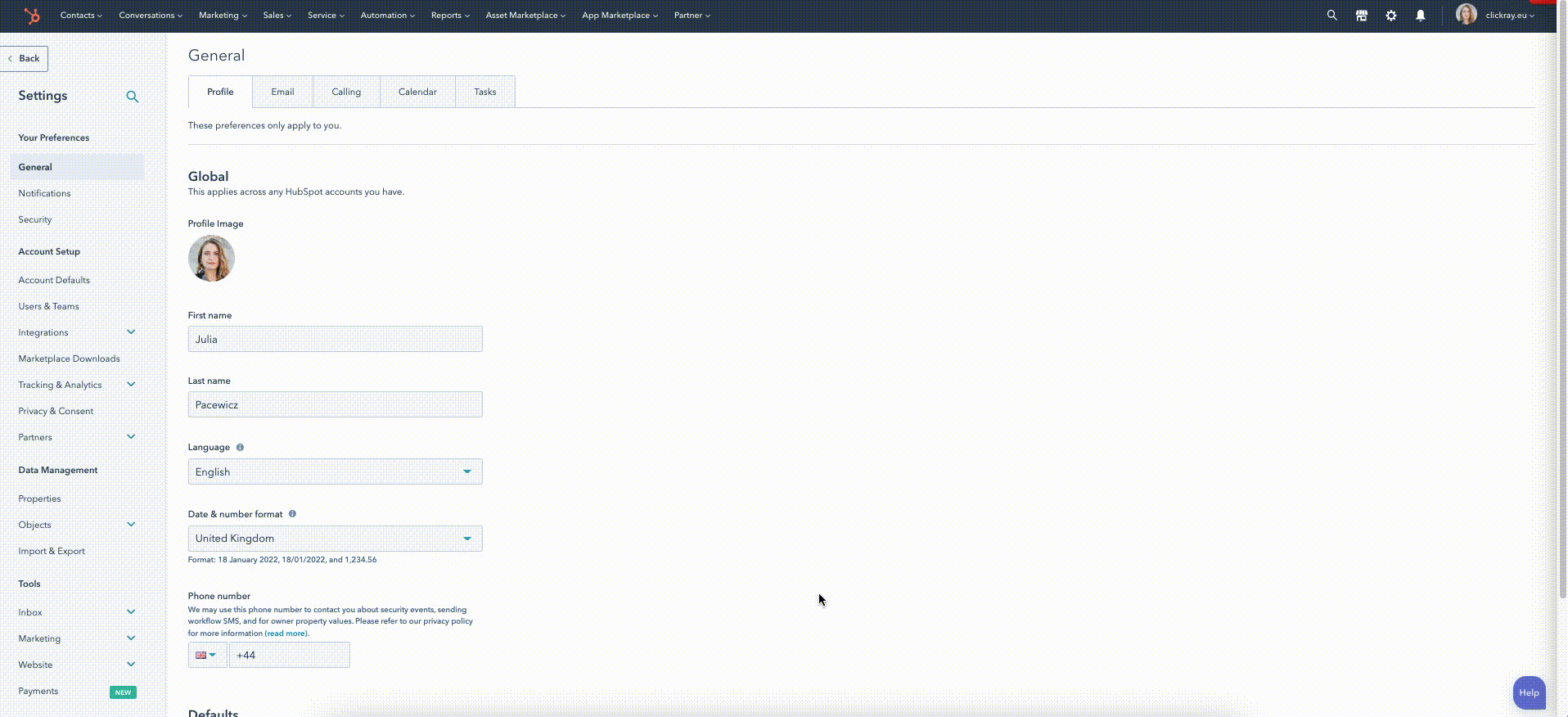Expand the Marketing sidebar section
Viewport: 1568px width, 717px height.
click(131, 638)
